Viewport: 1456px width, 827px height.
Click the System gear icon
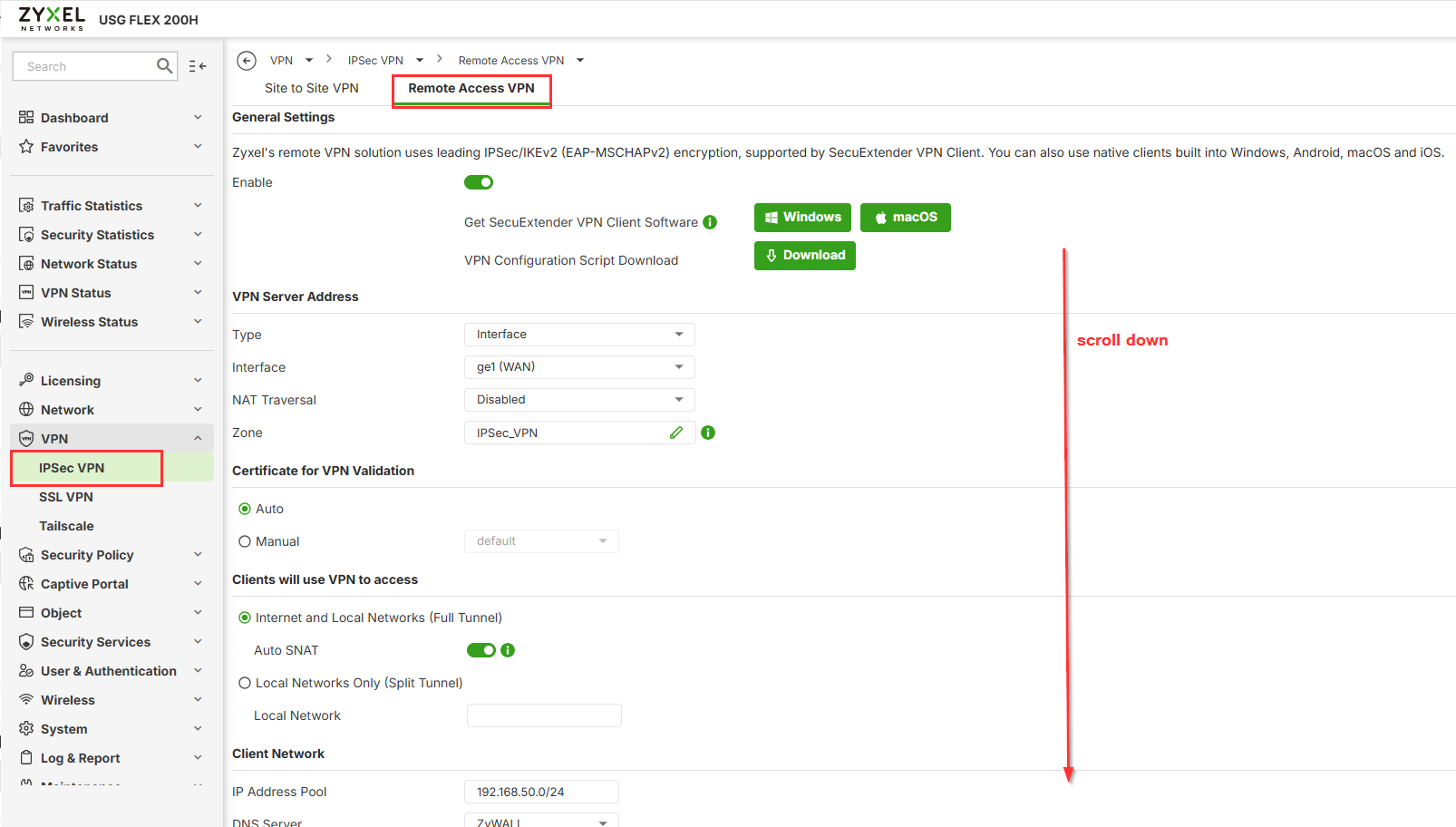pos(26,729)
